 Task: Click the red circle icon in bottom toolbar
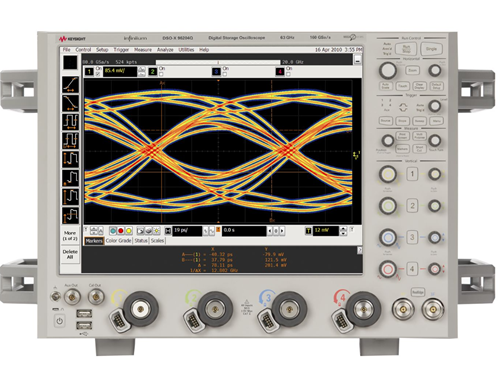click(x=121, y=231)
